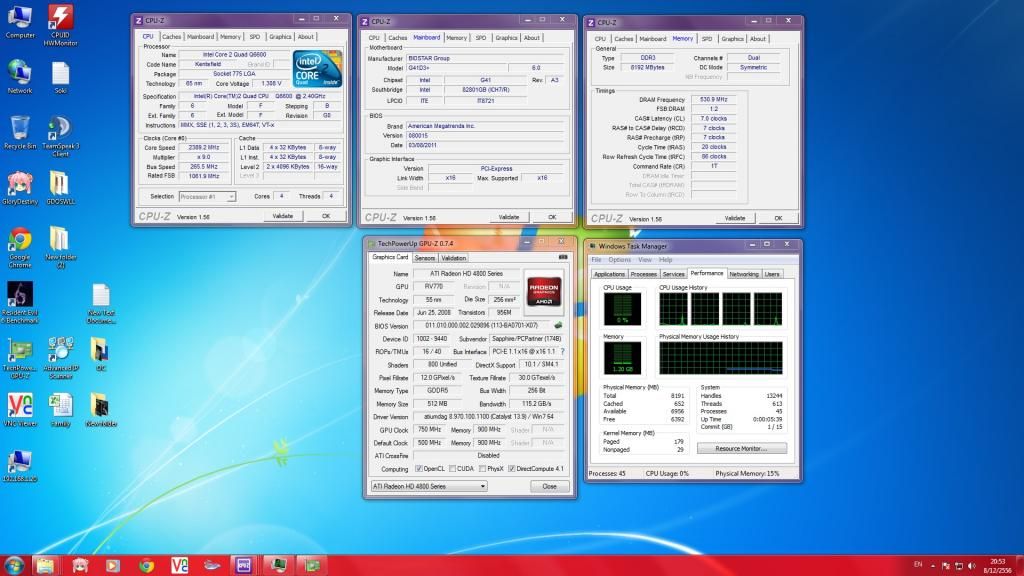This screenshot has height=576, width=1024.
Task: Open Processor #1 selection dropdown in CPU-Z
Action: [x=206, y=197]
